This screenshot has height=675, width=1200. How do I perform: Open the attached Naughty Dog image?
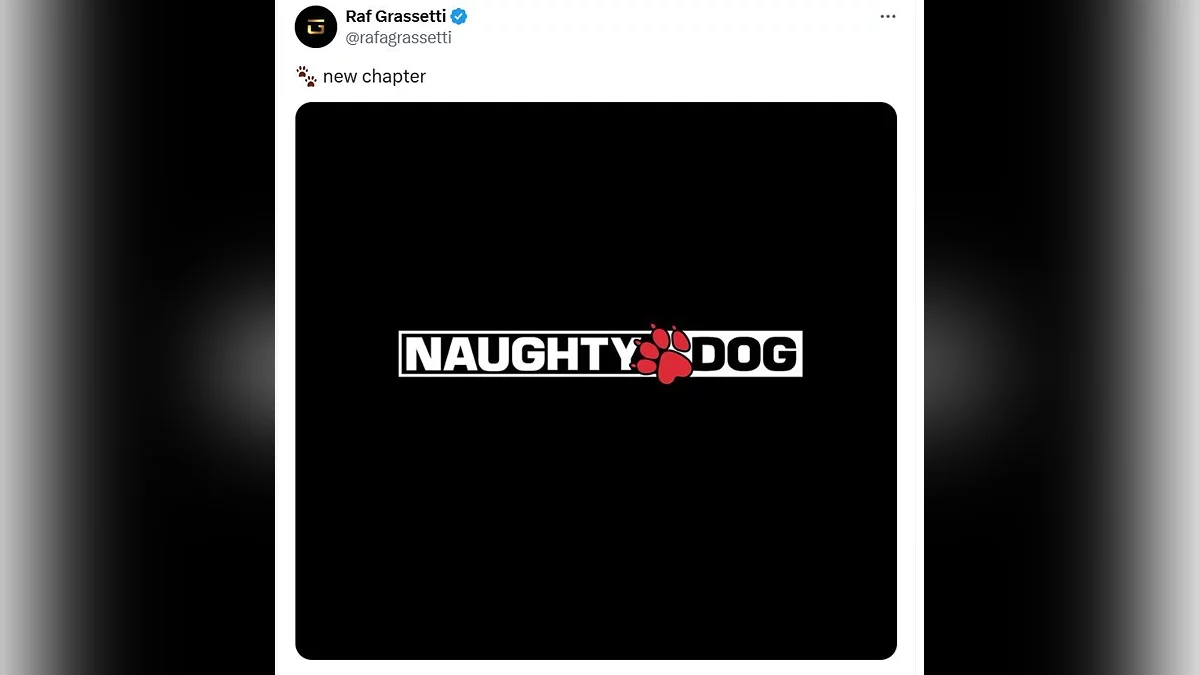[596, 381]
